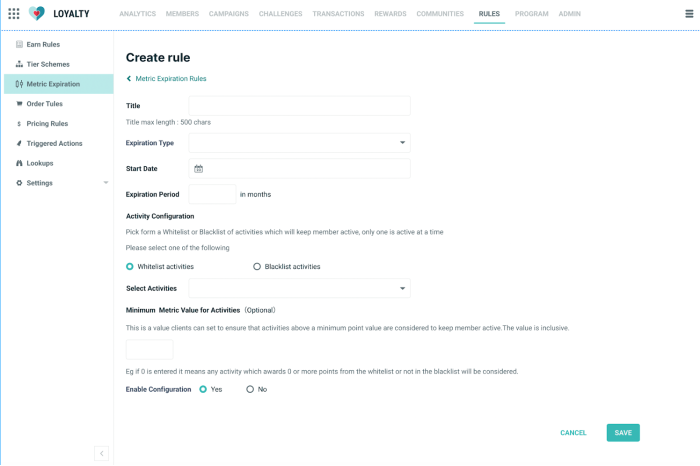Select the Whitelist activities radio button
The image size is (700, 466).
click(x=130, y=267)
